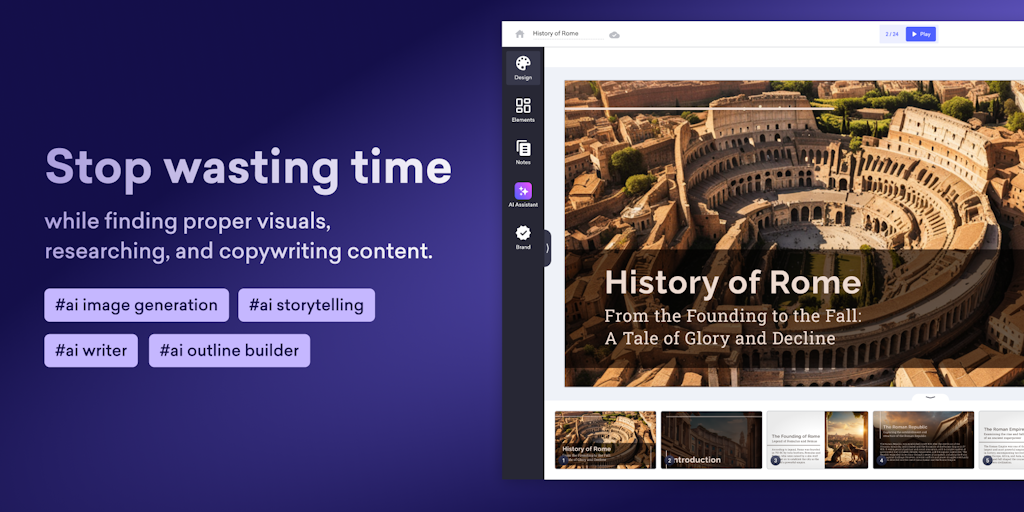Open the Design panel
The height and width of the screenshot is (512, 1024).
point(523,68)
